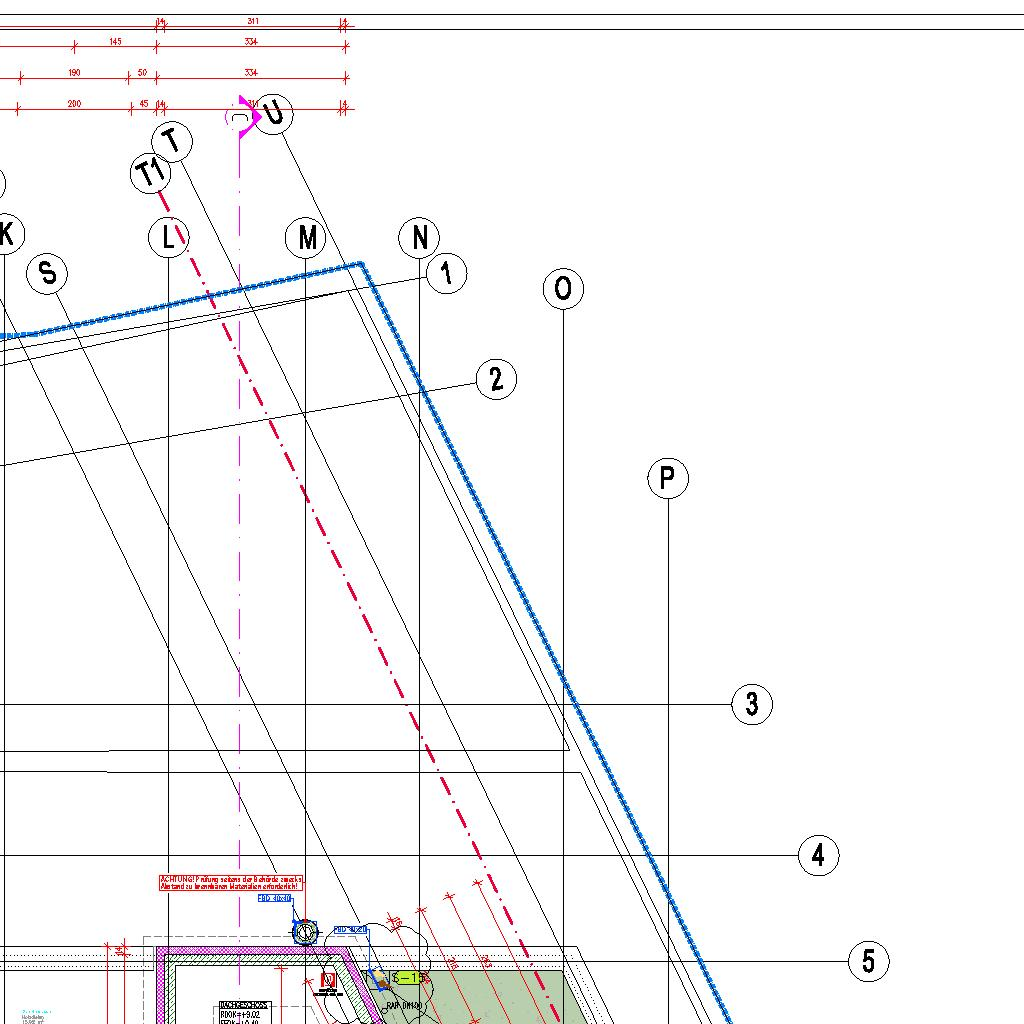Select row axis bubble 2
The height and width of the screenshot is (1024, 1024).
496,380
